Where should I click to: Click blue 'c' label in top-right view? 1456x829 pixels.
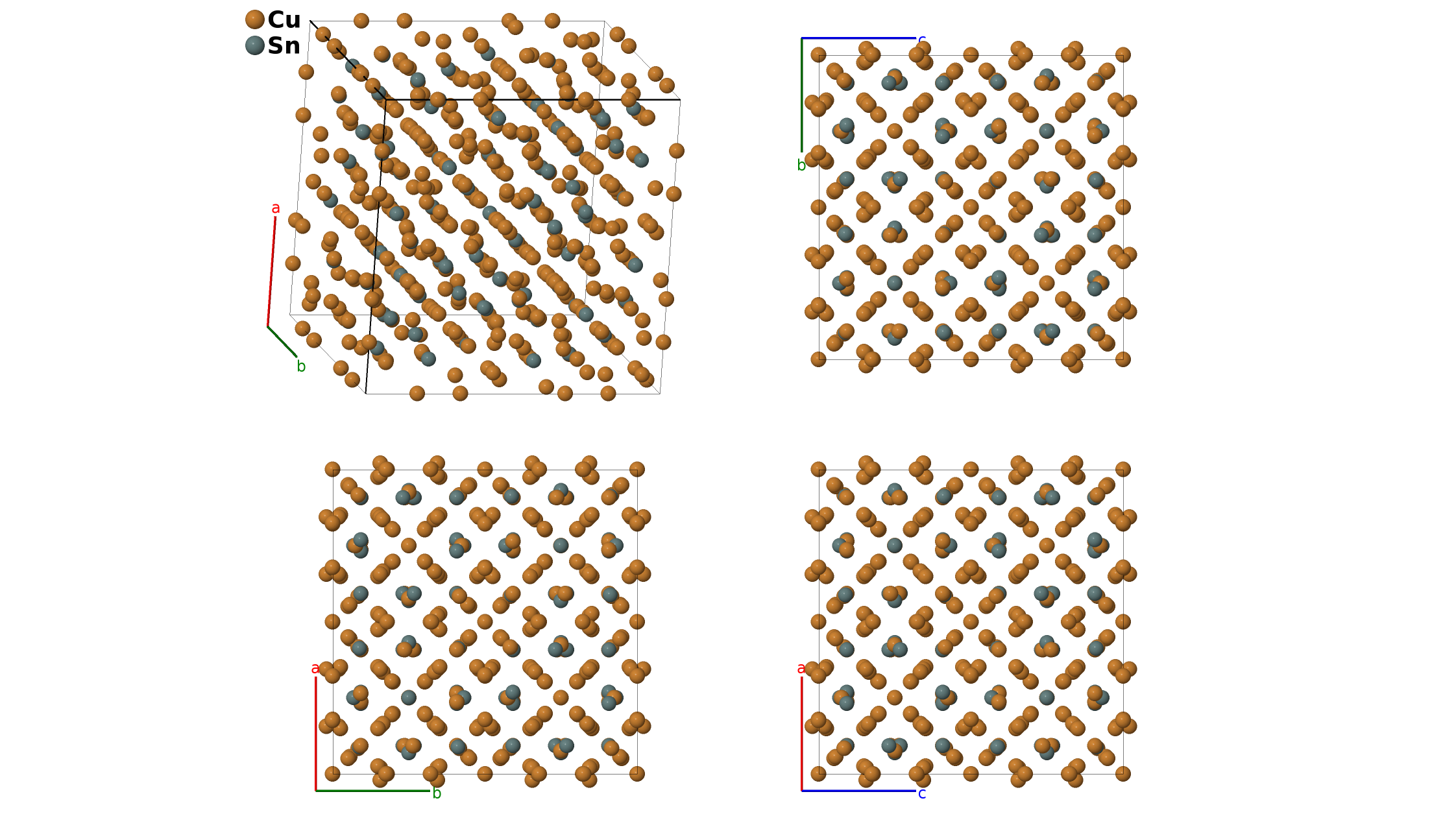tap(921, 40)
